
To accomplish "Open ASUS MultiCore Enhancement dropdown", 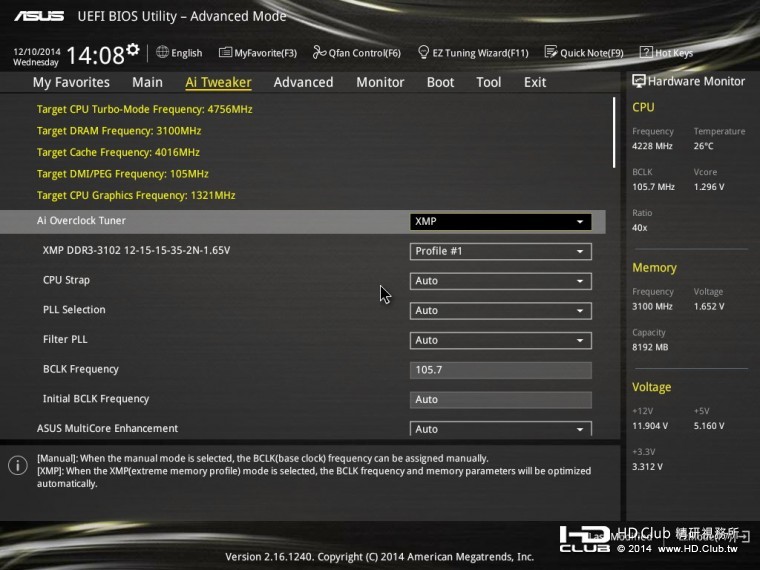I will [500, 429].
